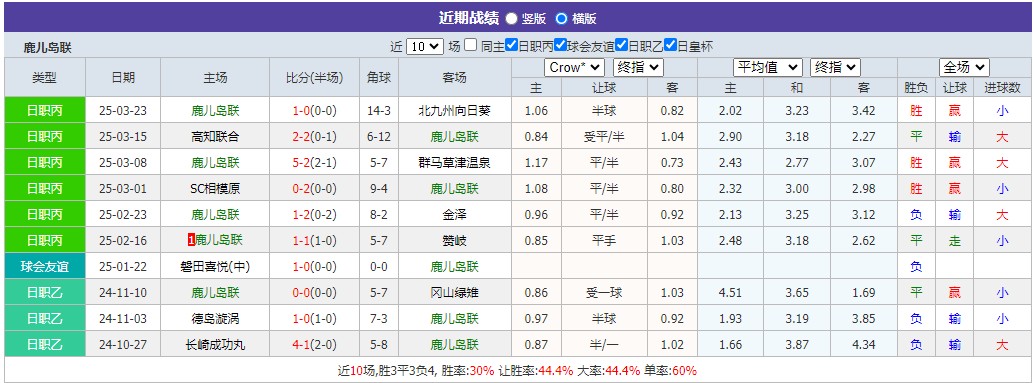
Task: Click 日职丙 label on 25-03-23 row
Action: 45,111
